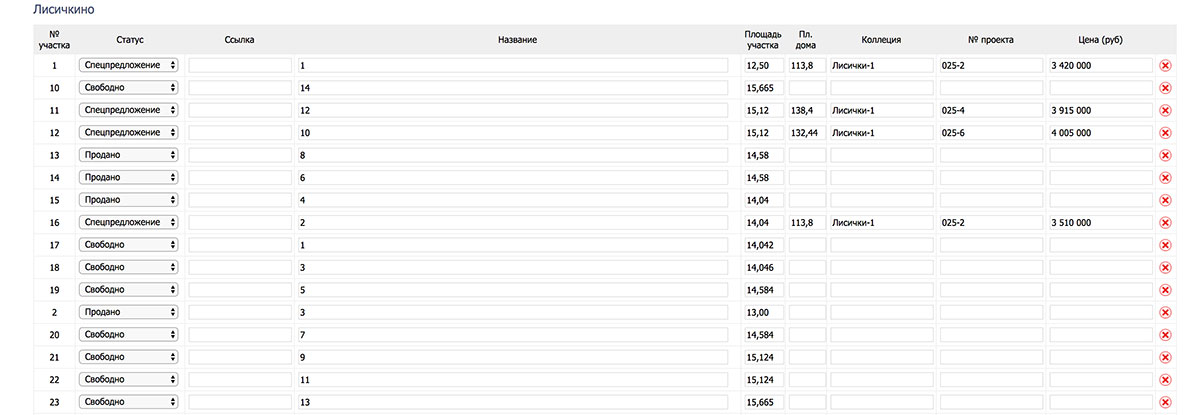Delete row for plot 12
This screenshot has width=1200, height=415.
click(x=1165, y=133)
